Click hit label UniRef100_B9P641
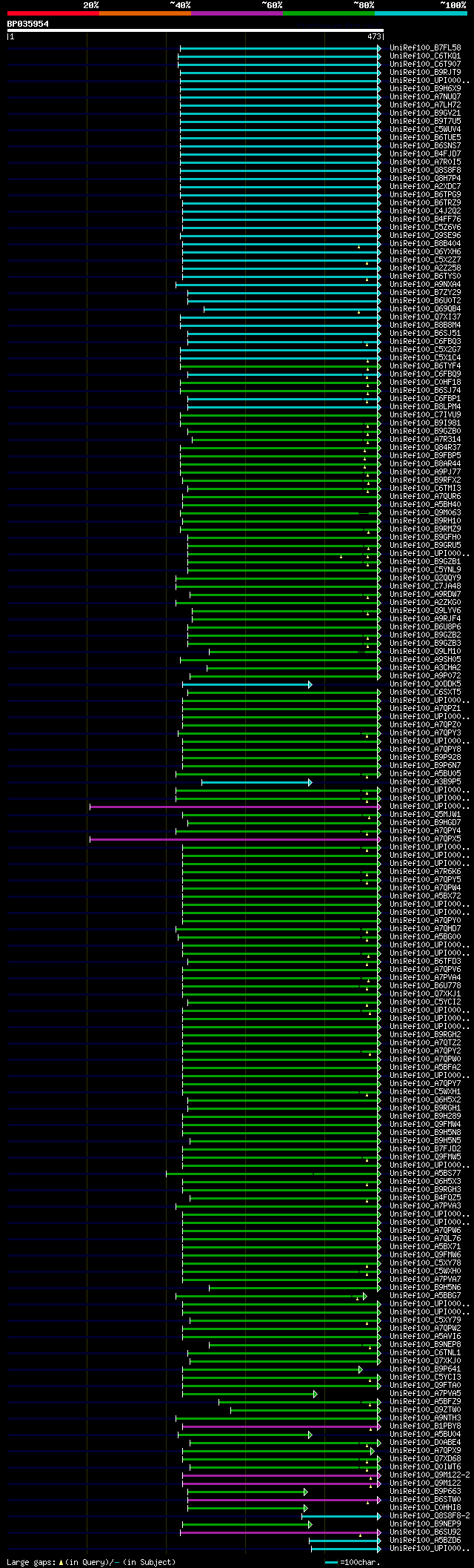Screen dimensions: 474x1568 tap(425, 1369)
